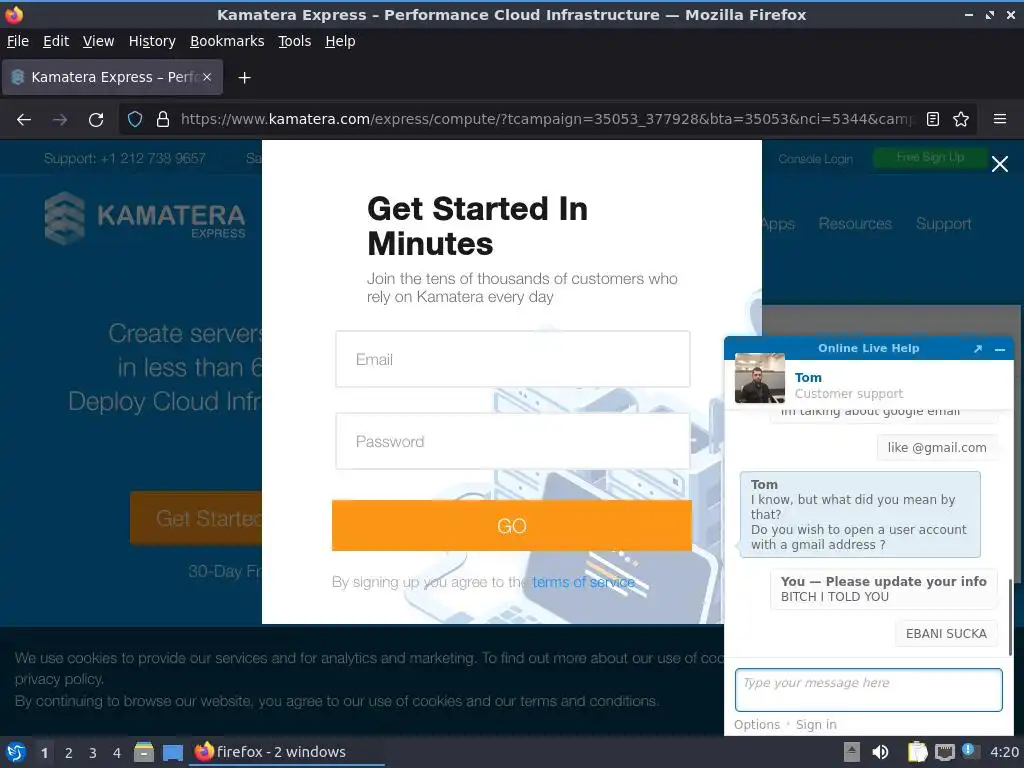Open the network tray icon
The height and width of the screenshot is (768, 1024).
[944, 752]
